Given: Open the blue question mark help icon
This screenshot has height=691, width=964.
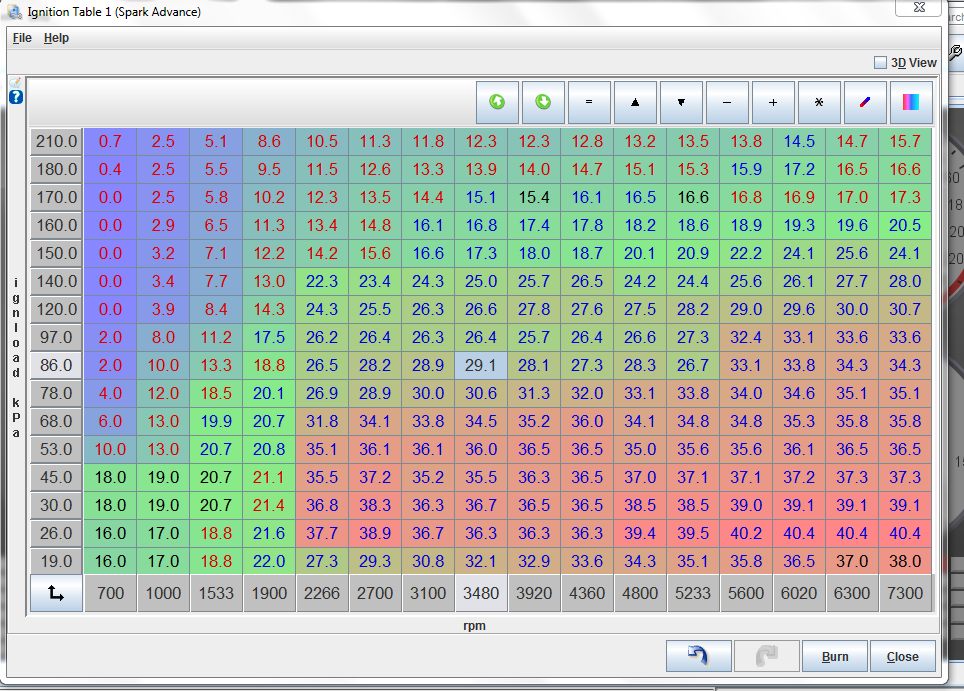Looking at the screenshot, I should tap(16, 97).
